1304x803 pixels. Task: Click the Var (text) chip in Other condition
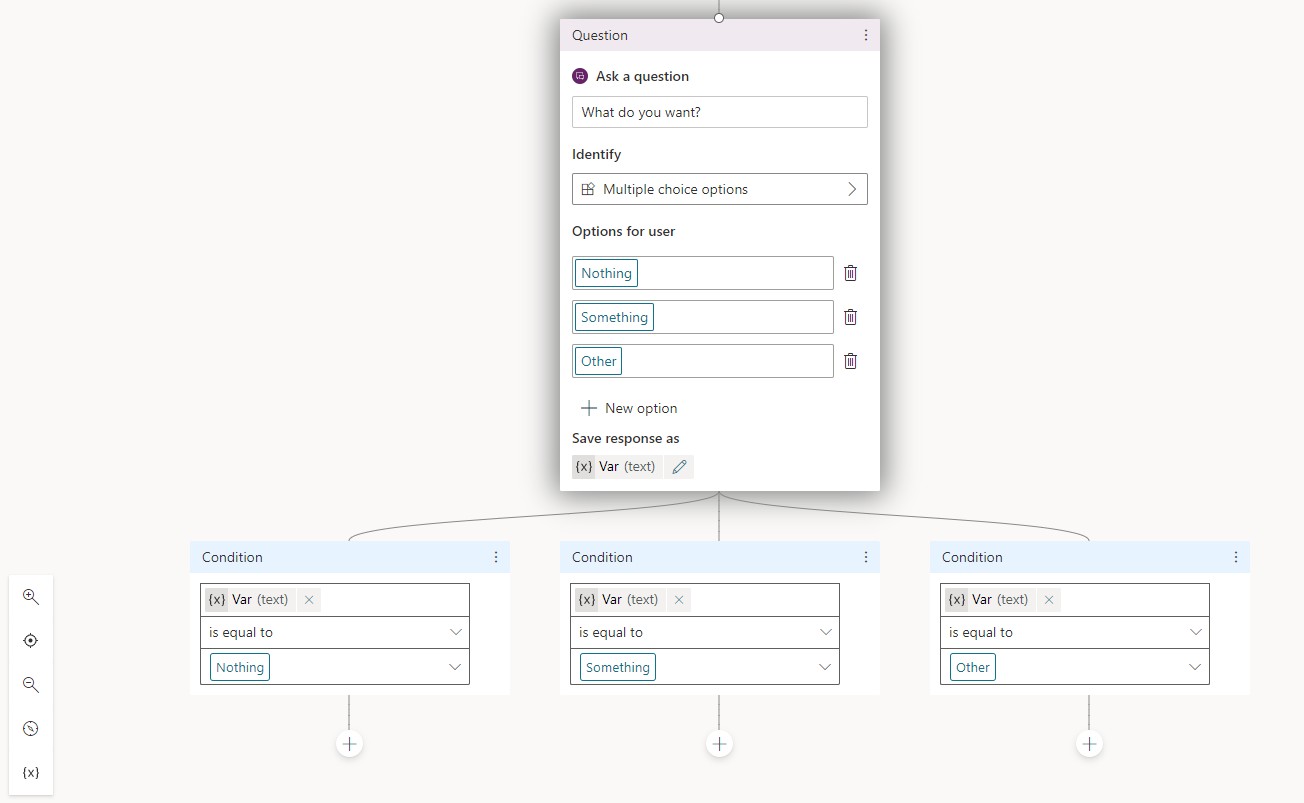tap(990, 600)
